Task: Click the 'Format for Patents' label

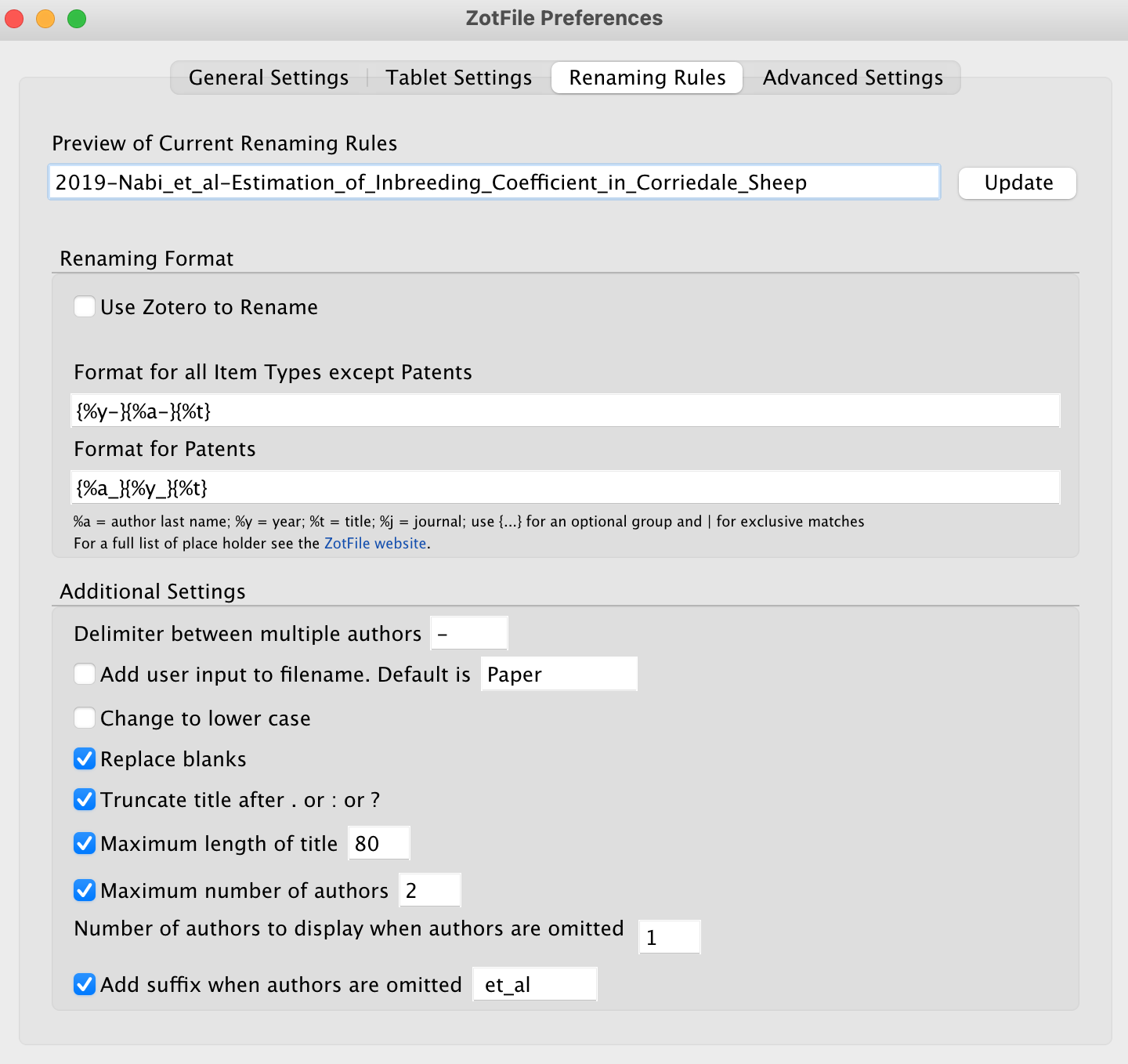Action: click(x=164, y=449)
